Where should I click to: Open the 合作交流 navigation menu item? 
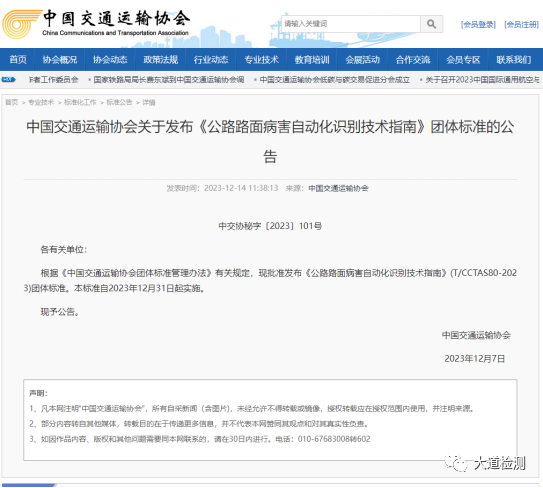click(x=413, y=60)
